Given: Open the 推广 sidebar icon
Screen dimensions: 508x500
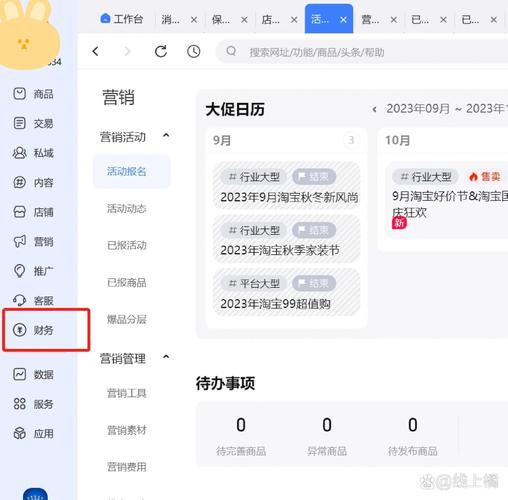Looking at the screenshot, I should point(19,271).
